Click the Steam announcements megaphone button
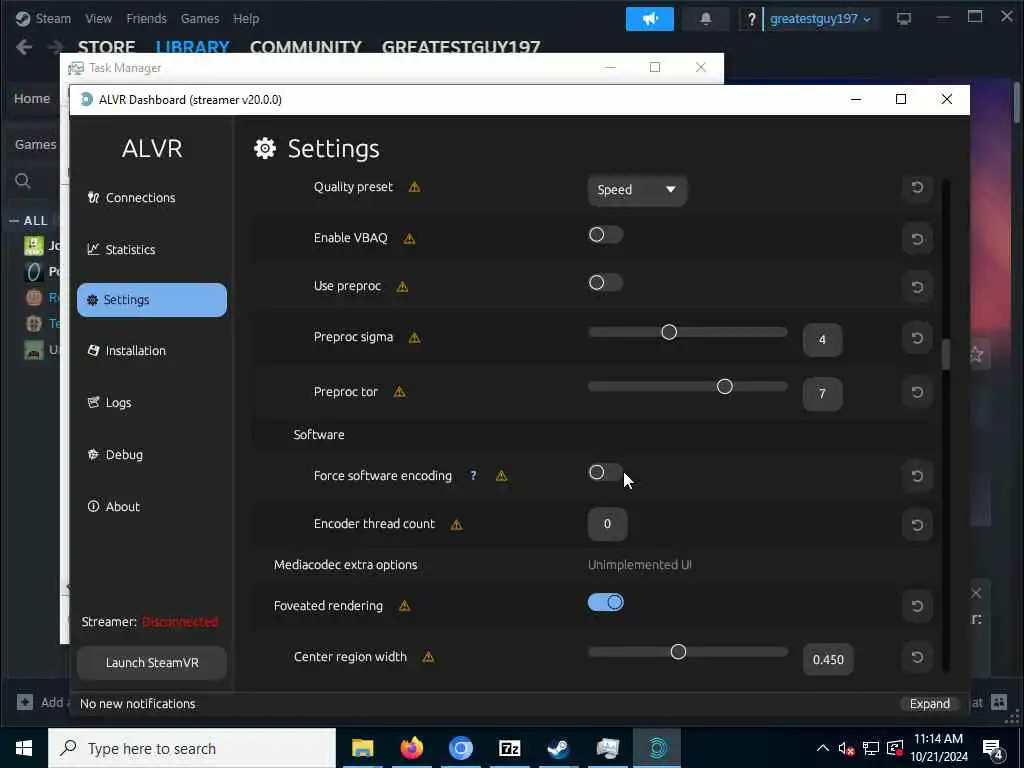 (650, 19)
